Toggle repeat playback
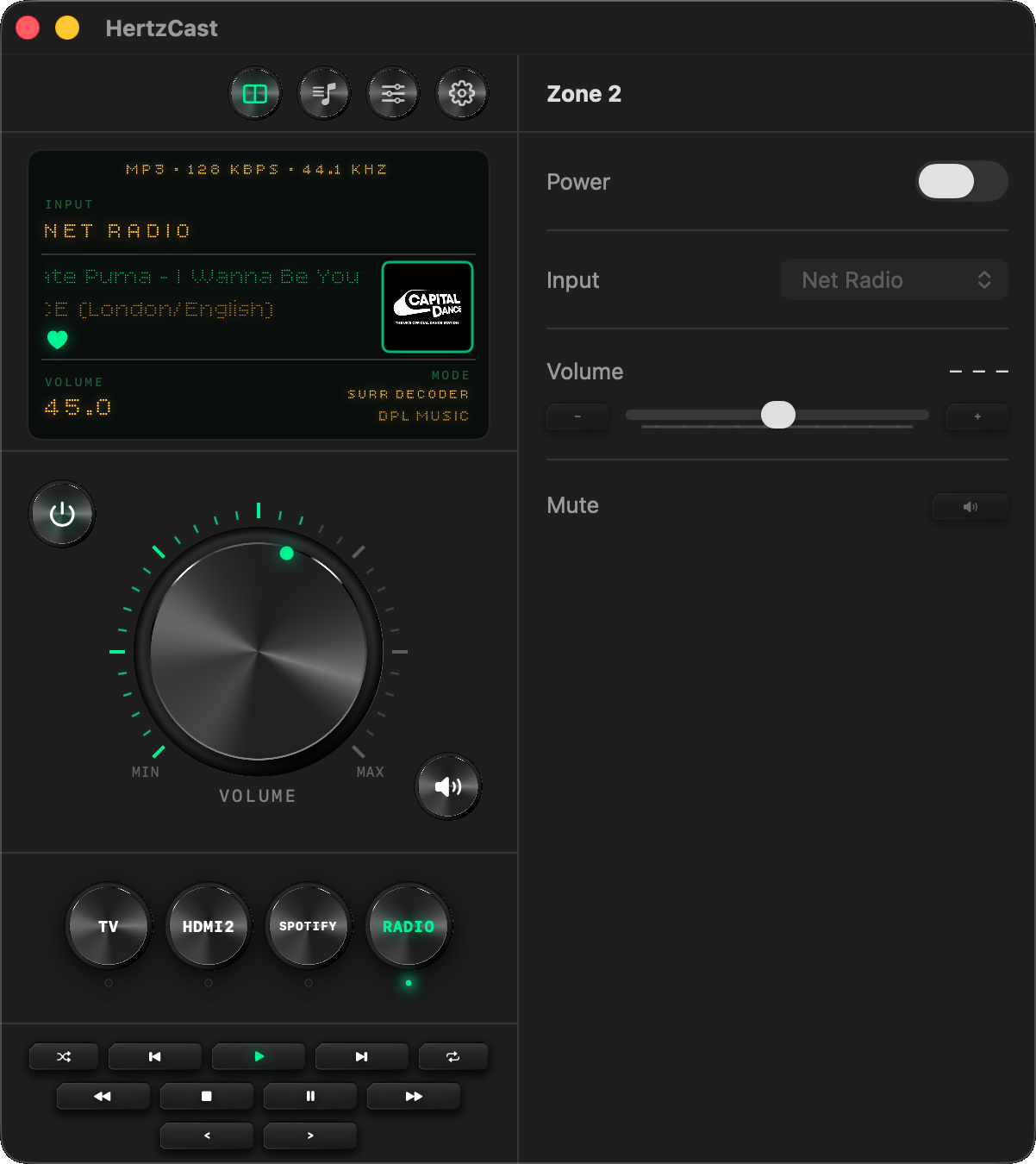This screenshot has width=1036, height=1164. 453,1056
